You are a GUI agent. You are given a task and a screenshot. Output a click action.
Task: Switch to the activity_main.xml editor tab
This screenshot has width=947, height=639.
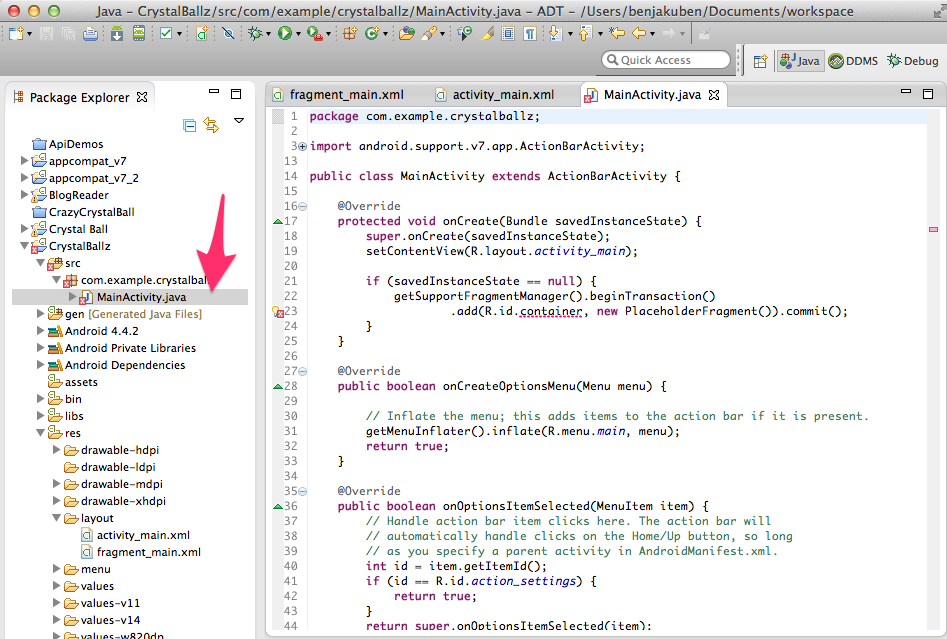(502, 95)
